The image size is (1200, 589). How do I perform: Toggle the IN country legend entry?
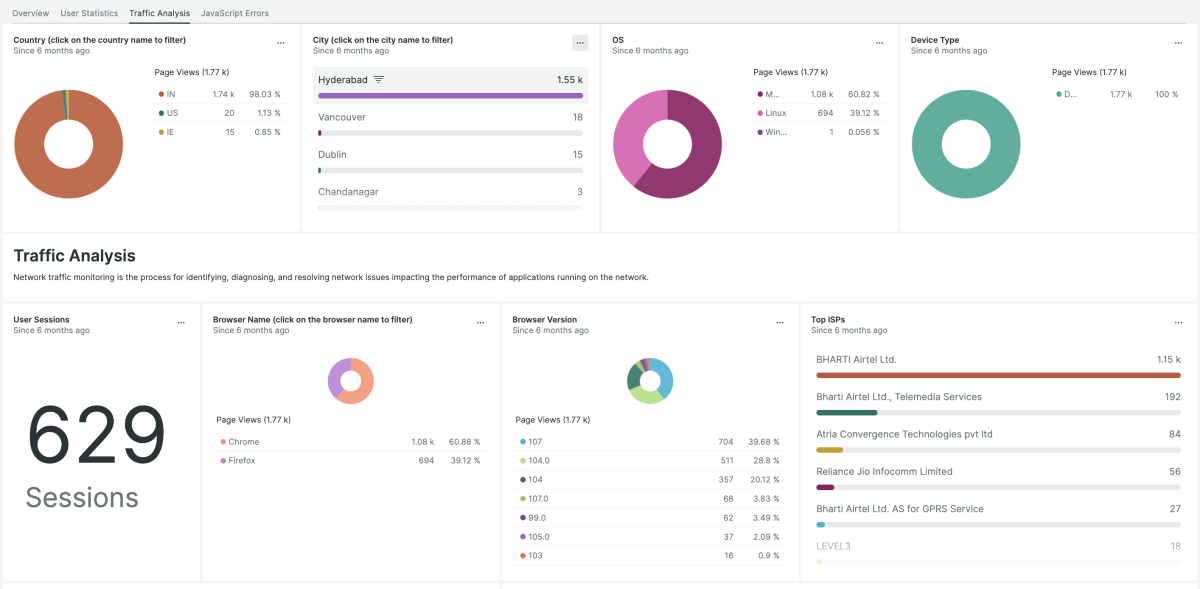171,94
